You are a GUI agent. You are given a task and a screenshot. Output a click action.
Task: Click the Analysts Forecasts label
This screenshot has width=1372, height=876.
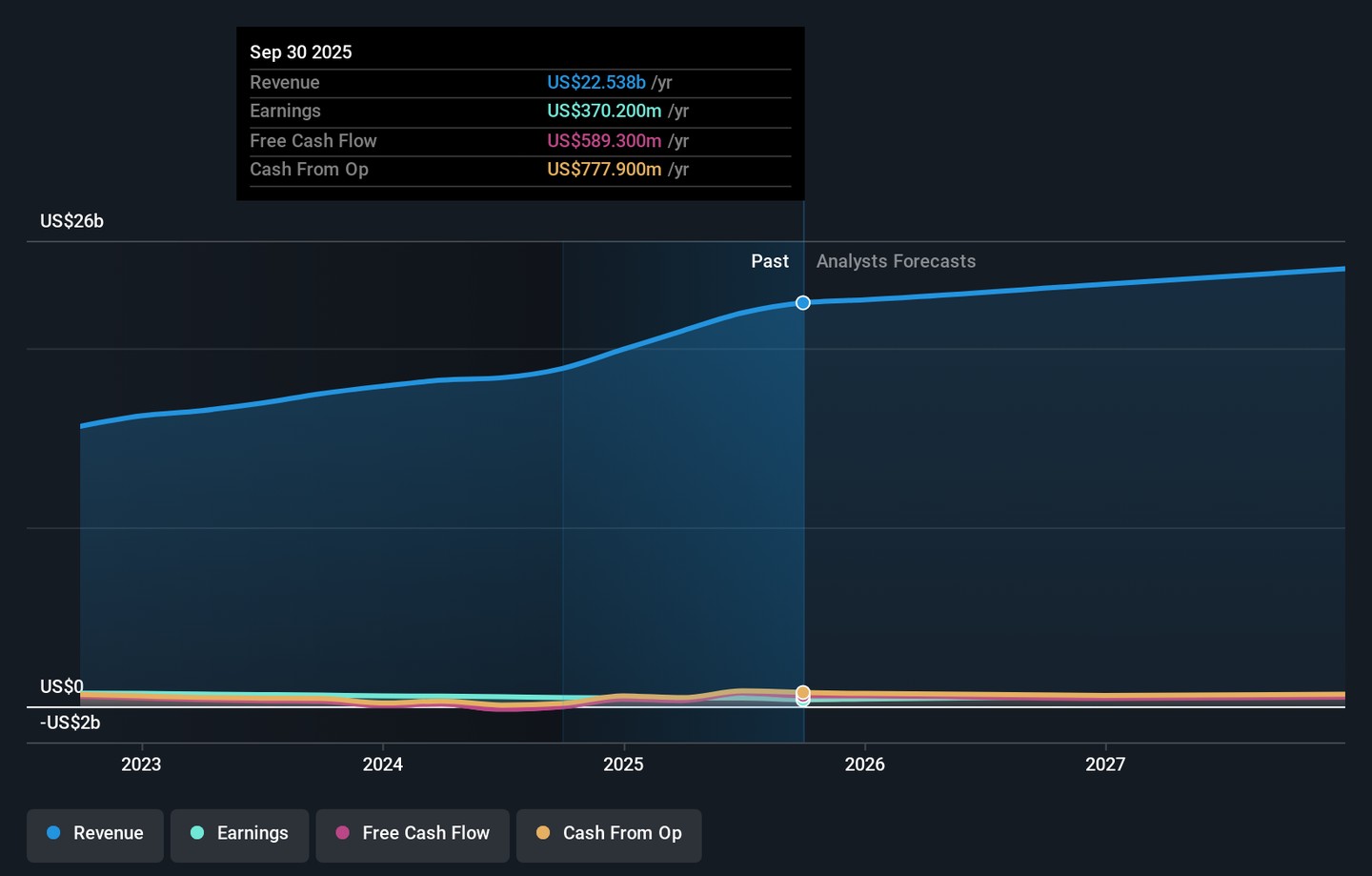point(896,261)
